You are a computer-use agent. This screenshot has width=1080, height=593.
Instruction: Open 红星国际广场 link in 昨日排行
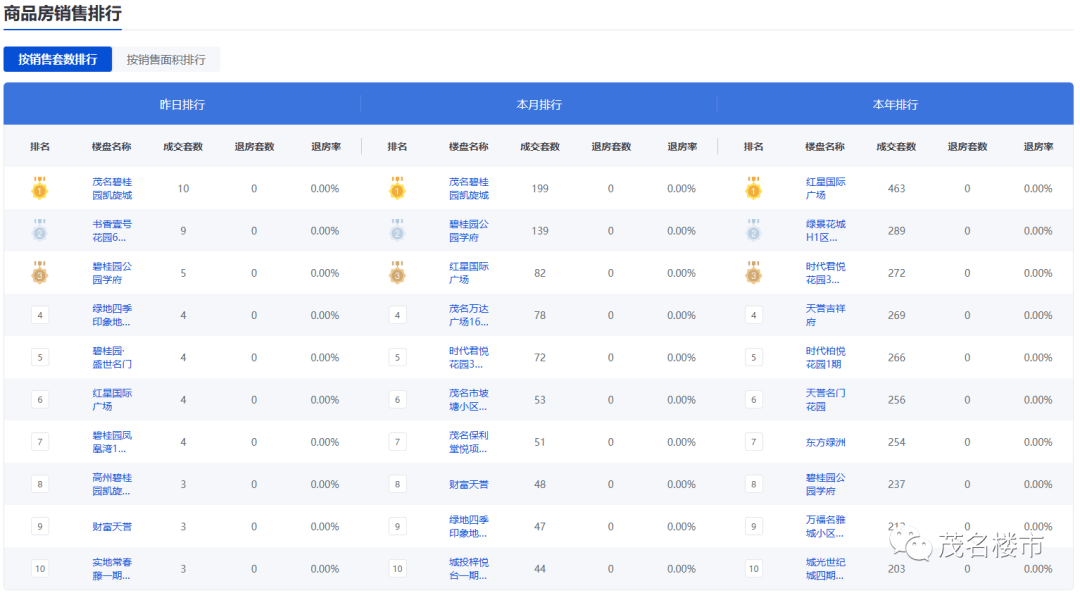(112, 399)
